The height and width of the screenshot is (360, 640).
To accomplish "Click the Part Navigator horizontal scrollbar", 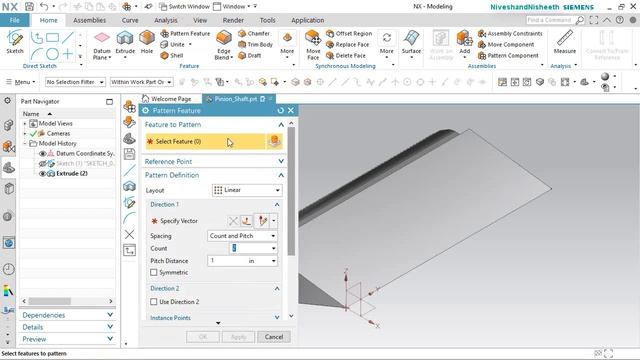I will click(49, 301).
